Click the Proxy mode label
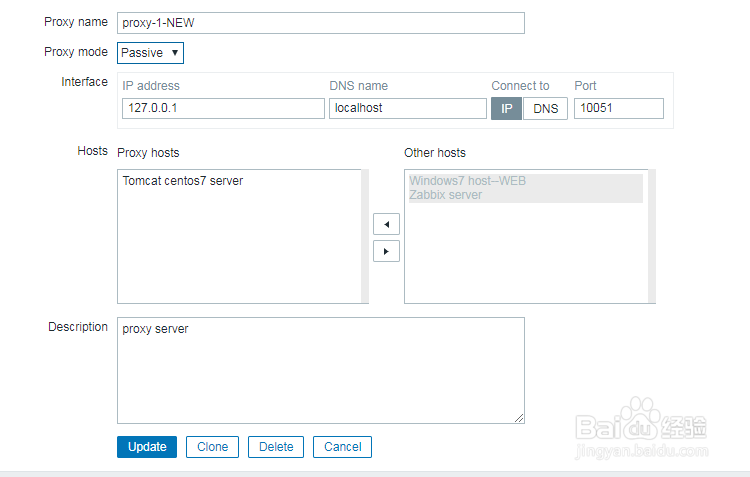The width and height of the screenshot is (750, 477). (76, 52)
